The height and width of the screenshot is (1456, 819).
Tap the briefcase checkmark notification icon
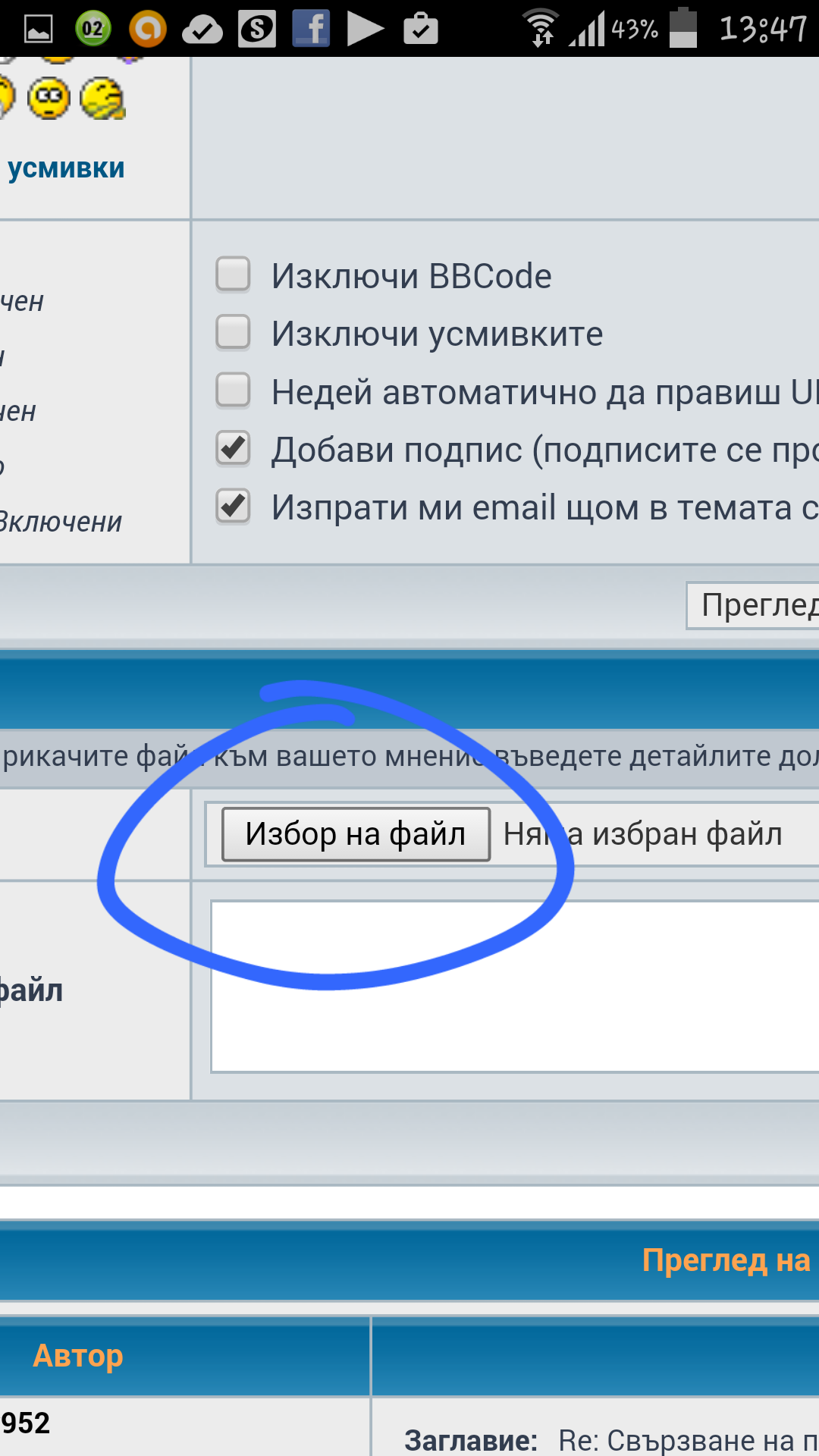tap(421, 29)
